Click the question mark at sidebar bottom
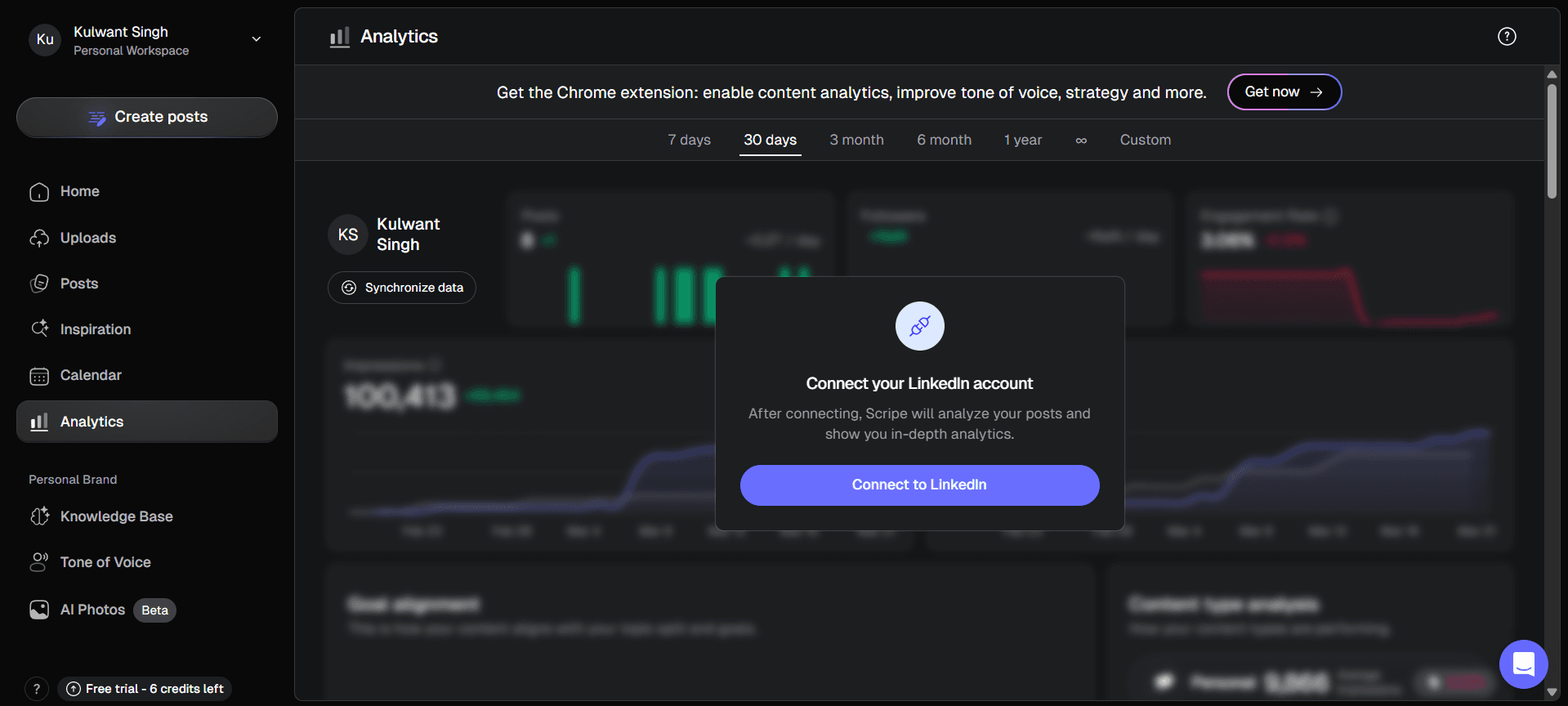The height and width of the screenshot is (706, 1568). (x=37, y=689)
